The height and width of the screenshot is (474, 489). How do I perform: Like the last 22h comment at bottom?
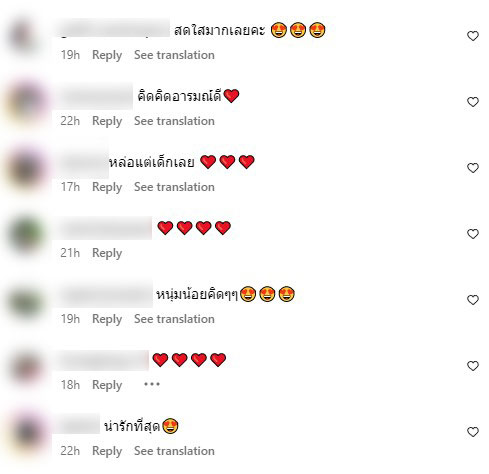click(473, 432)
